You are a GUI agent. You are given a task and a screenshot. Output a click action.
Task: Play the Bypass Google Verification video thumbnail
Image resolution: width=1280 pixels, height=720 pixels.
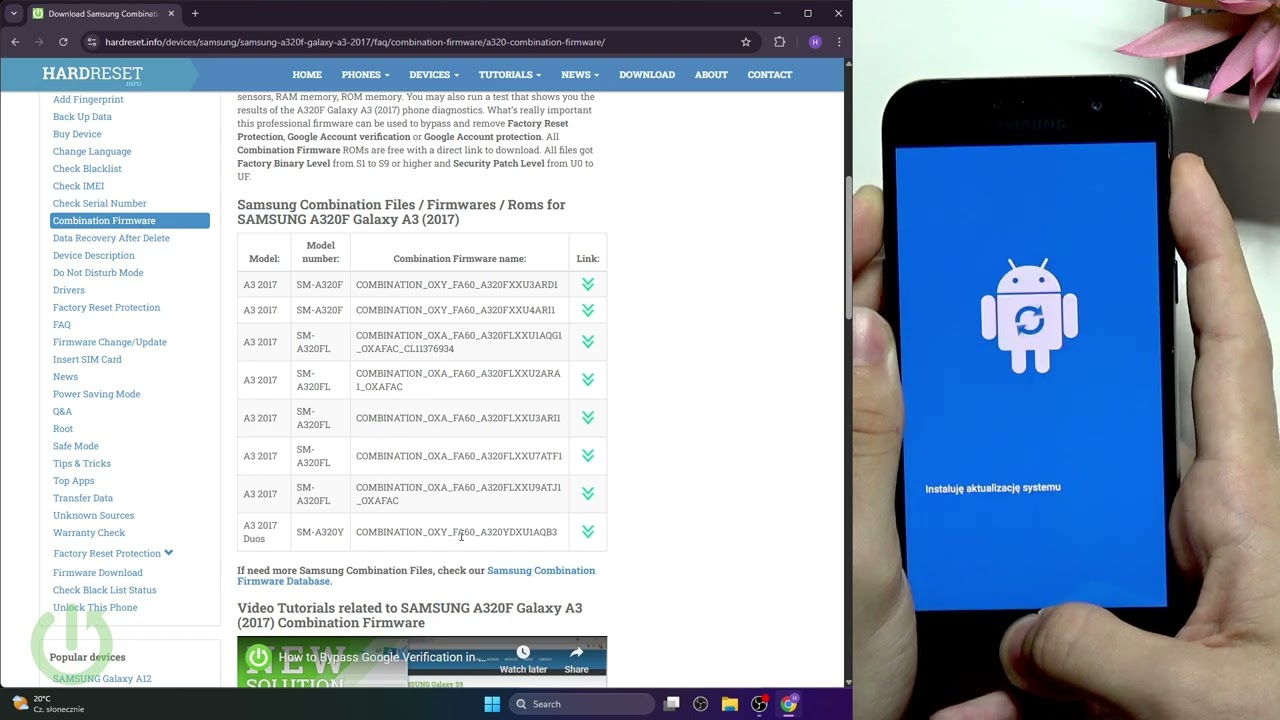coord(422,662)
